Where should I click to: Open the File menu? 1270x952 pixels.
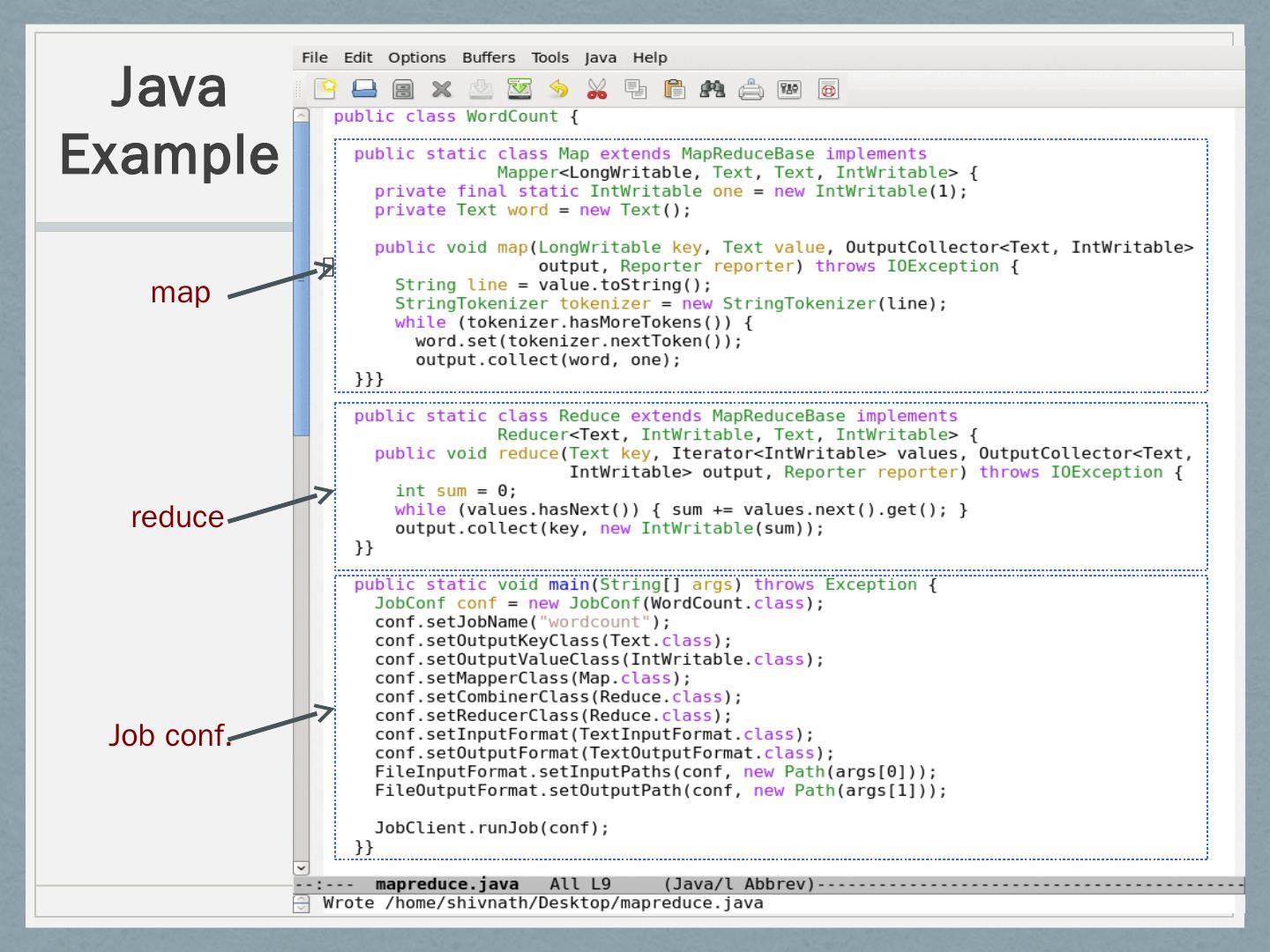coord(314,57)
